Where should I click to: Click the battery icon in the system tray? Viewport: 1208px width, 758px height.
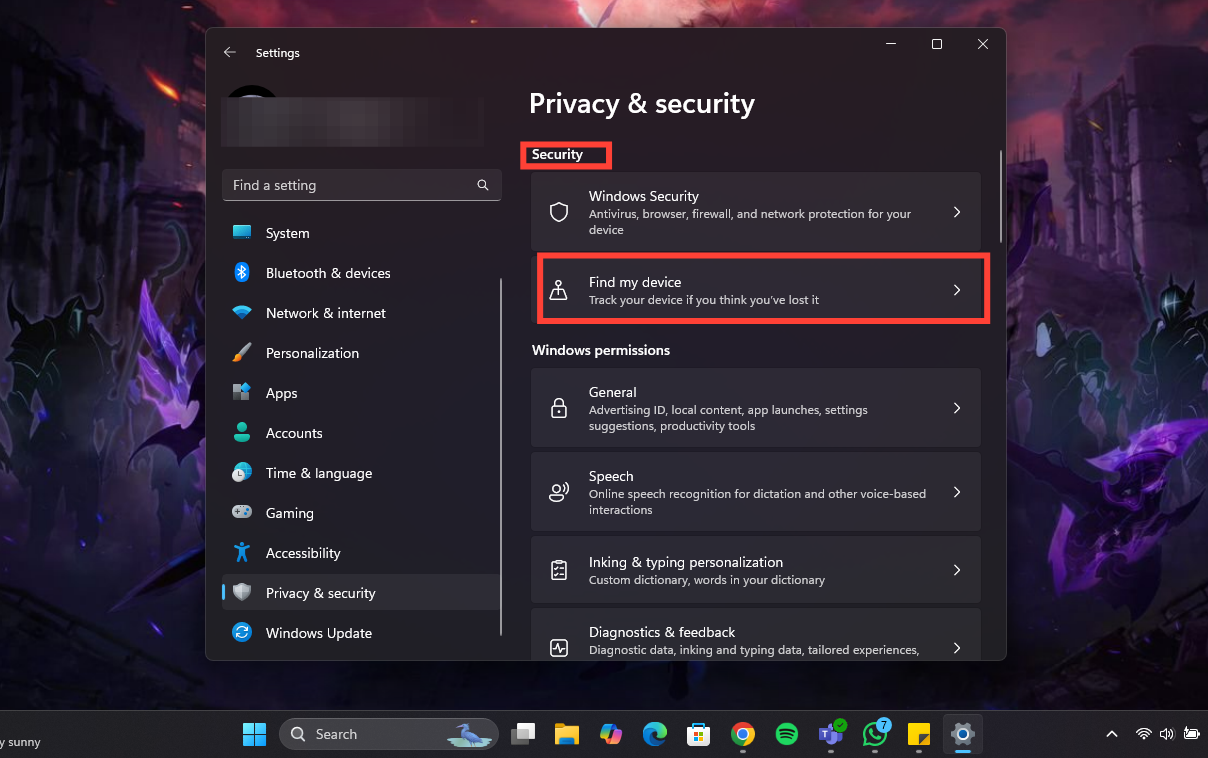click(x=1191, y=734)
